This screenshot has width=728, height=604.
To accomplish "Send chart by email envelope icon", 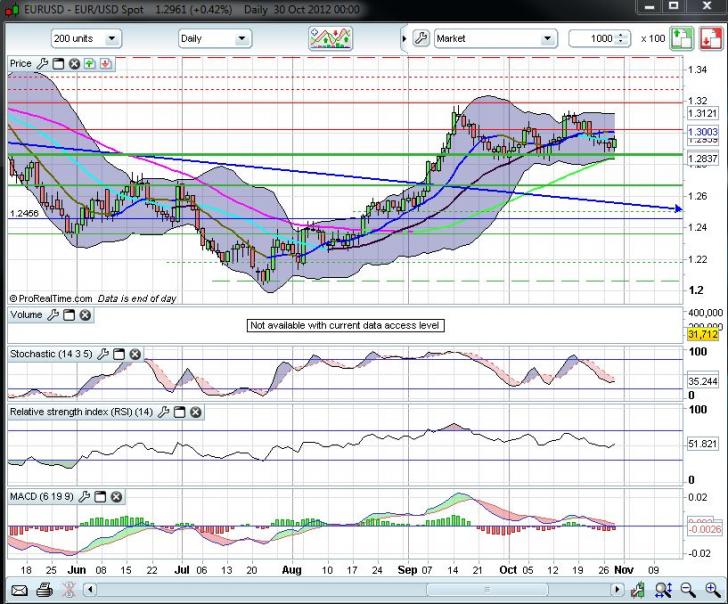I will point(20,591).
